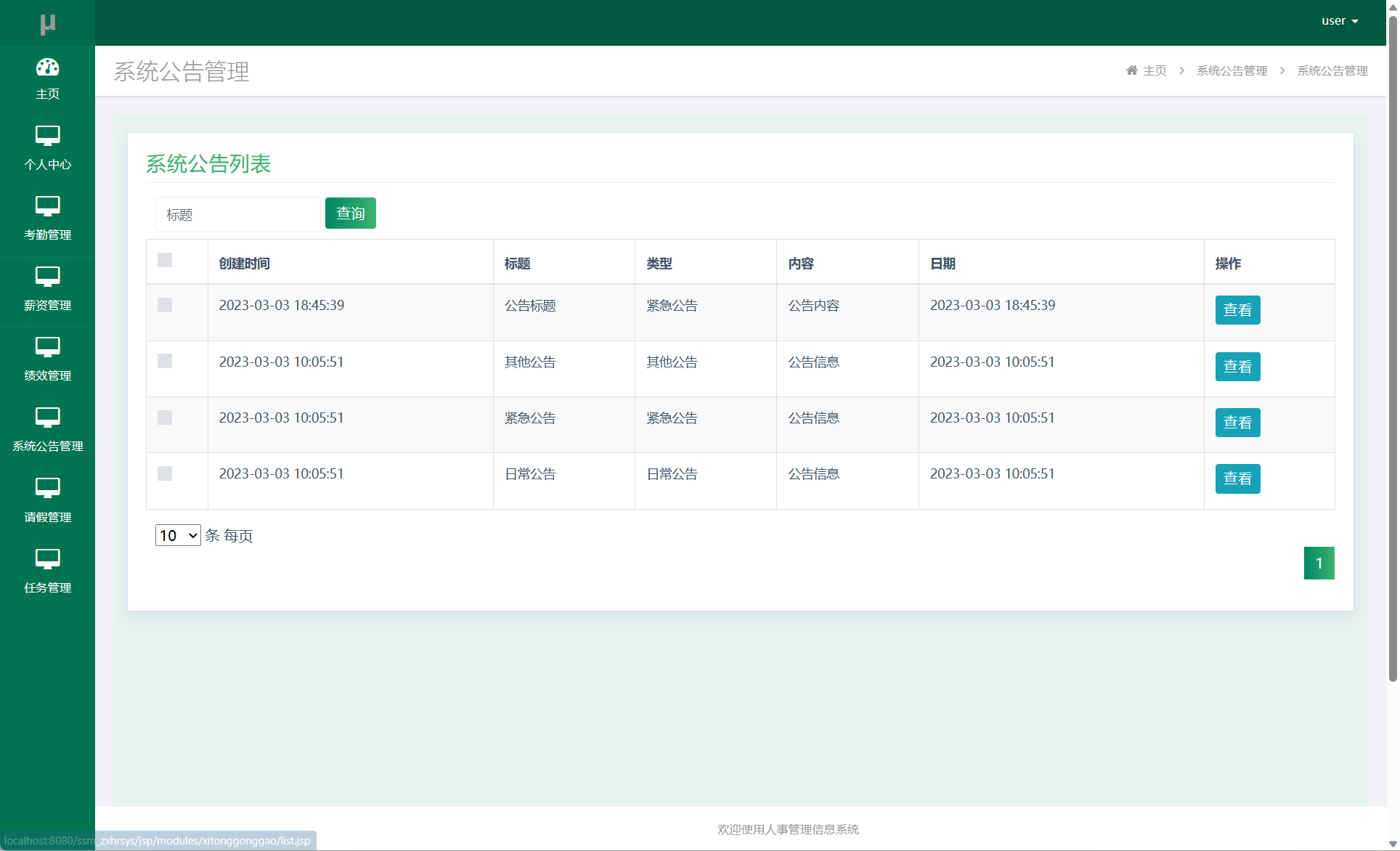Open the 10 per-page dropdown
The width and height of the screenshot is (1400, 851).
178,535
